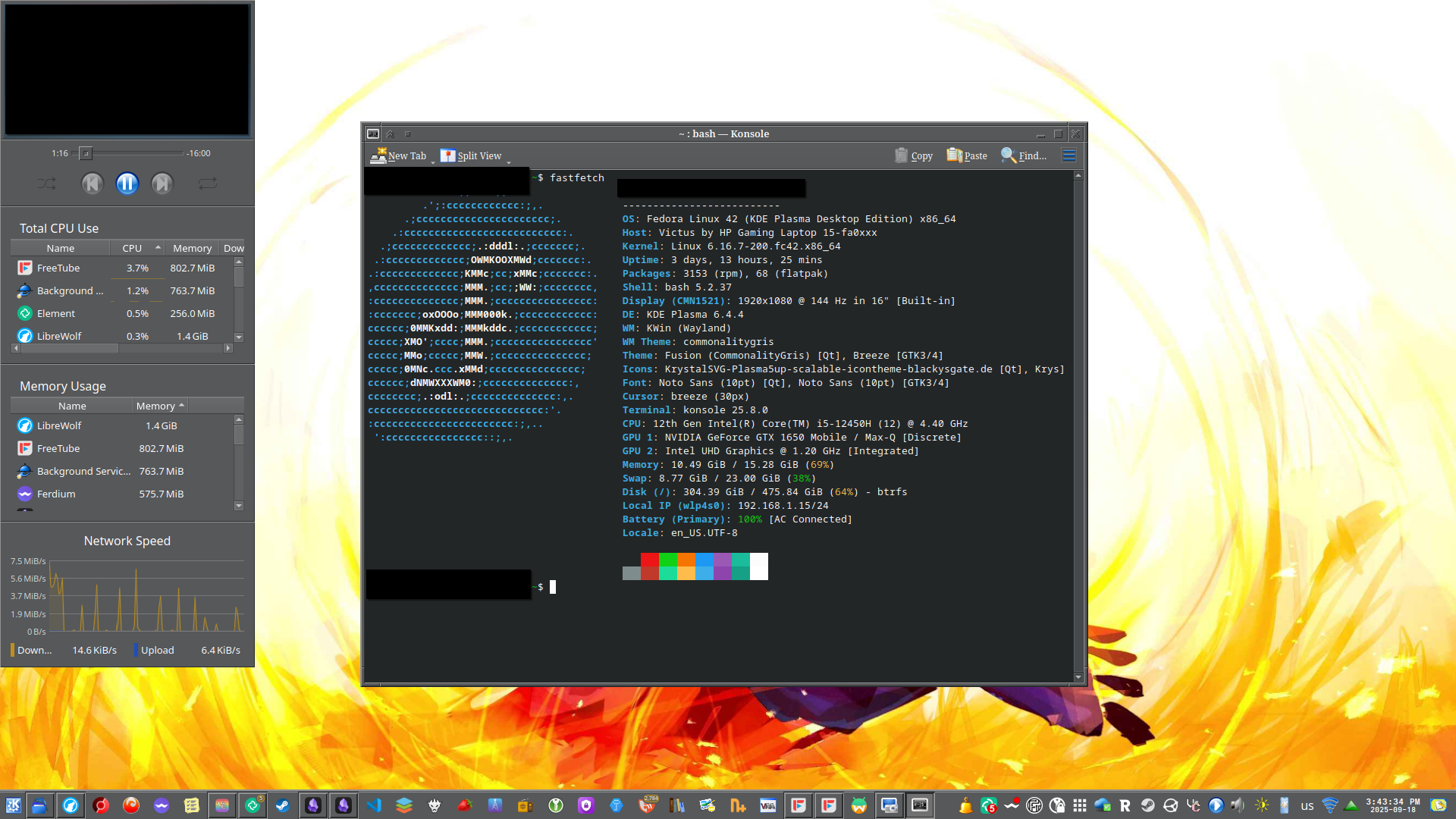
Task: Click the keep-above icon in Konsole titlebar
Action: point(390,133)
